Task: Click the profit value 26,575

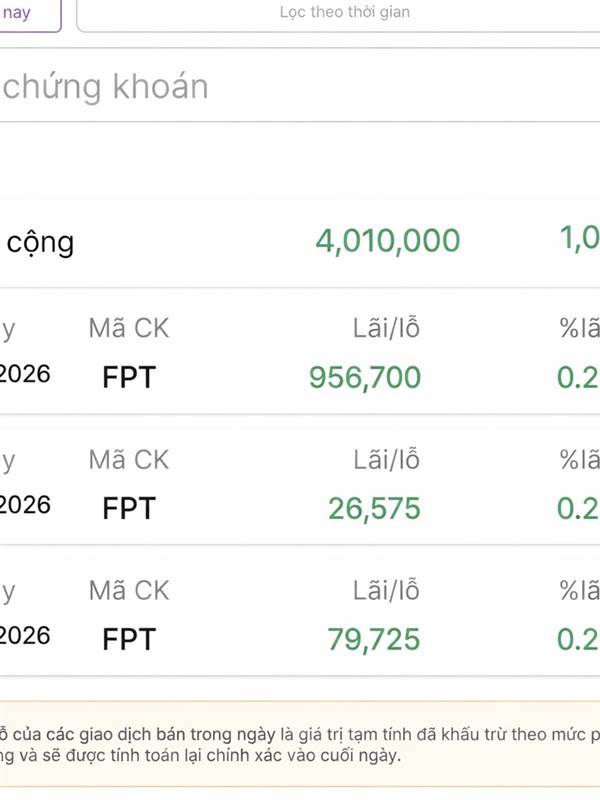Action: (374, 508)
